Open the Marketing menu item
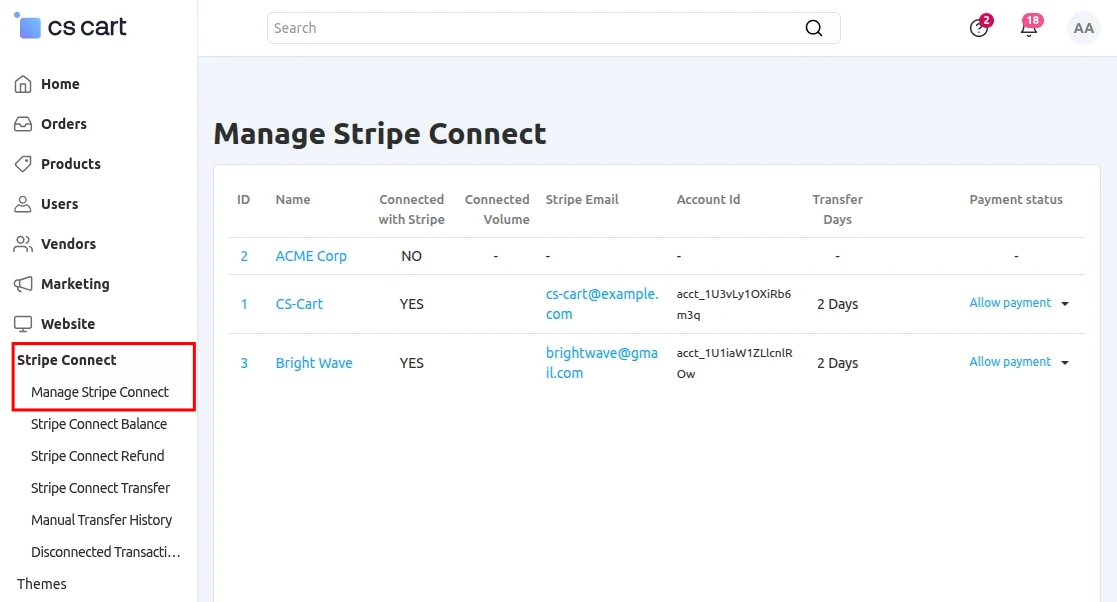The image size is (1117, 602). pos(75,284)
